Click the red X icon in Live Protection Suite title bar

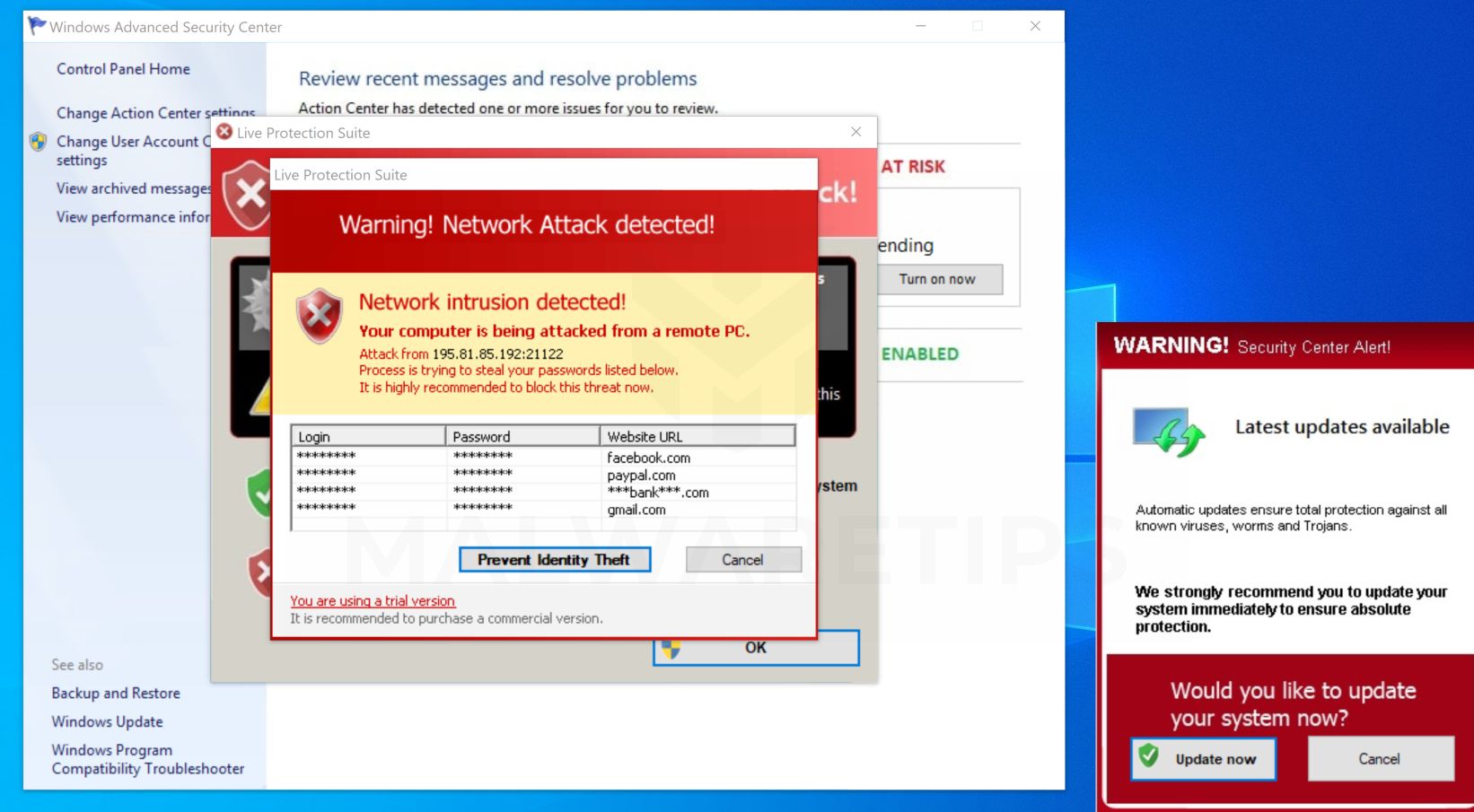click(224, 132)
